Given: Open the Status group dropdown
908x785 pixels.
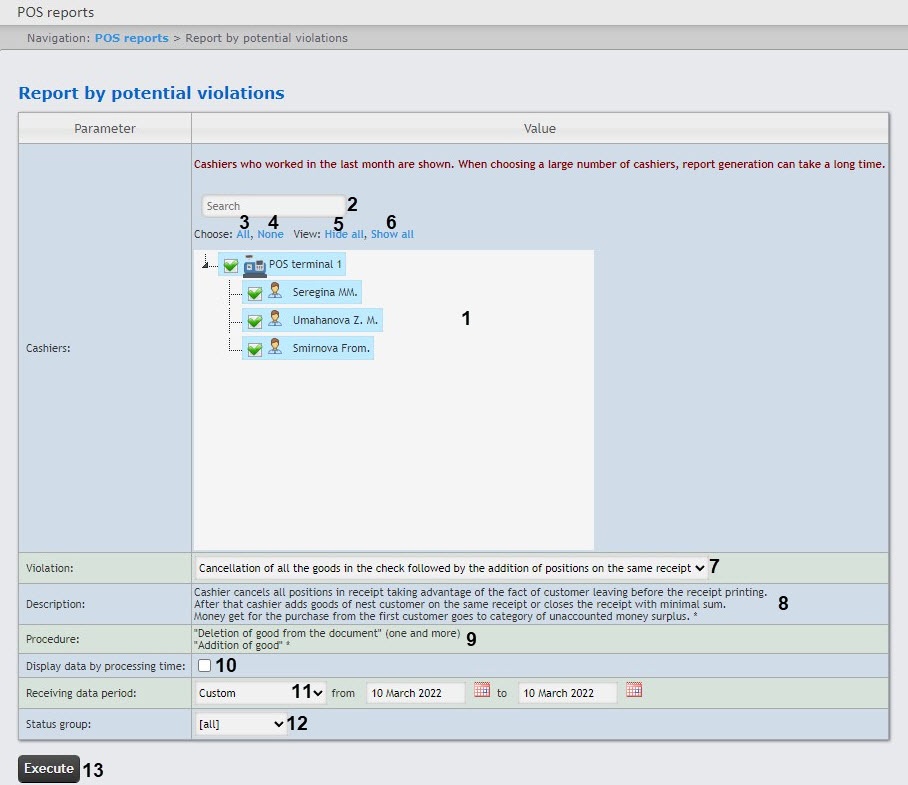Looking at the screenshot, I should pyautogui.click(x=241, y=725).
